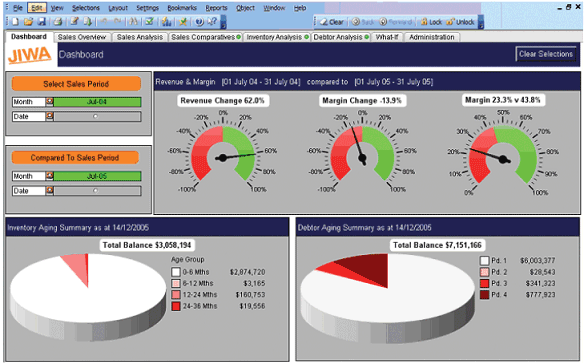Click the Pd. 4 dark red legend swatch

point(484,295)
